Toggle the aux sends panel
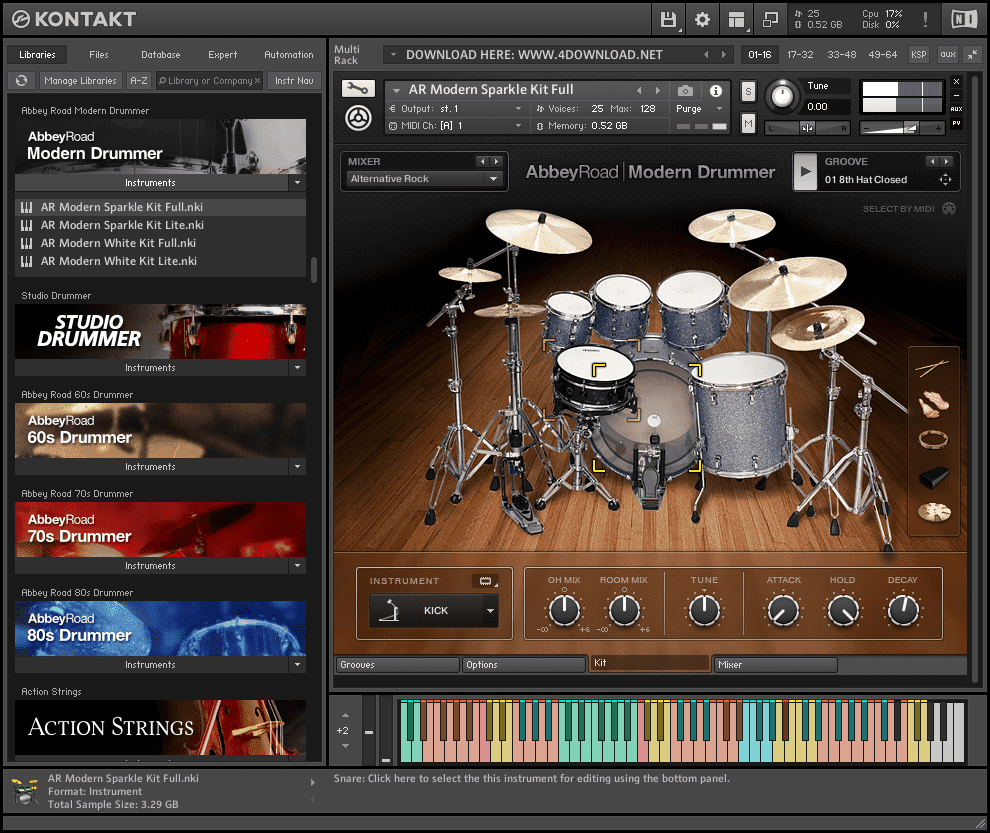Viewport: 990px width, 833px height. tap(948, 55)
